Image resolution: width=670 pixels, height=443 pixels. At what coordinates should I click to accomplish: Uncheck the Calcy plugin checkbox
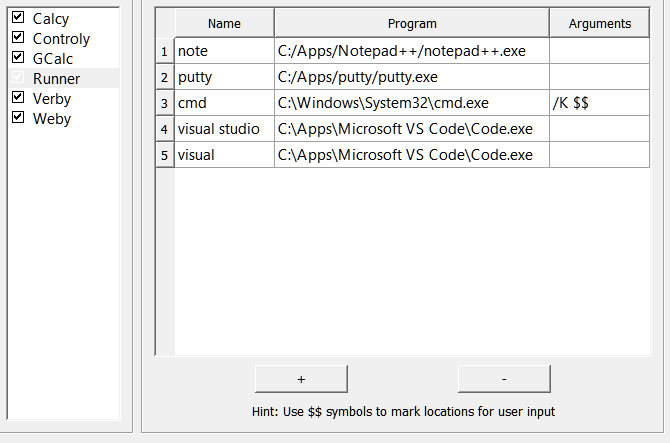[18, 18]
